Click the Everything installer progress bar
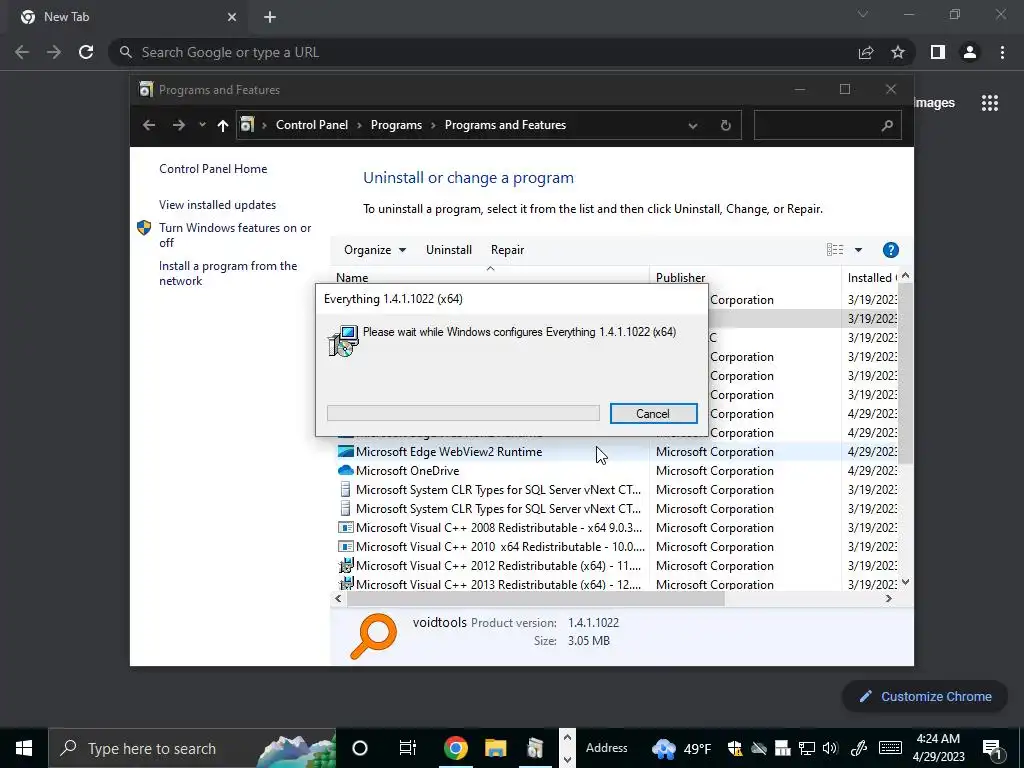1024x768 pixels. point(463,413)
